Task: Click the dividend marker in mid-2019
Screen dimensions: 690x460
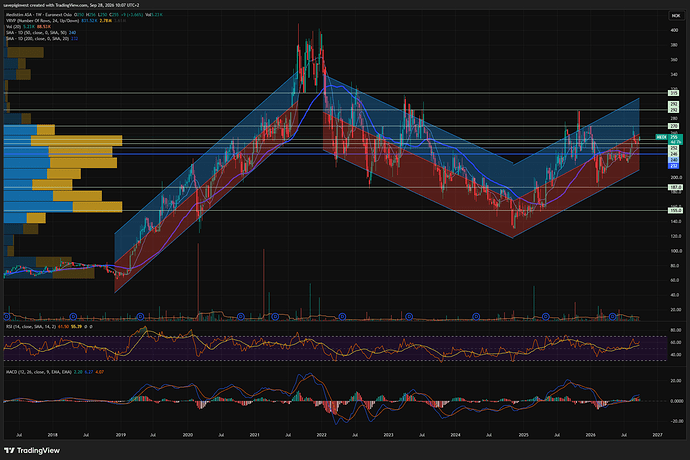Action: point(140,316)
